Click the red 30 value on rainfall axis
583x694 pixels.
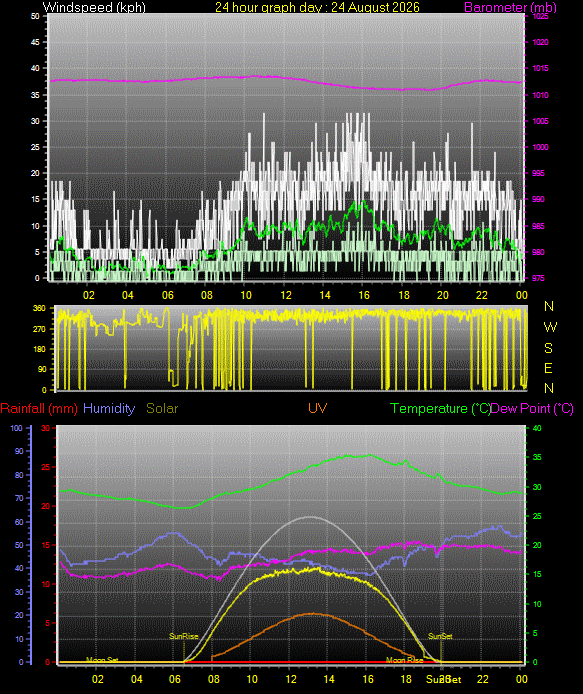[46, 428]
